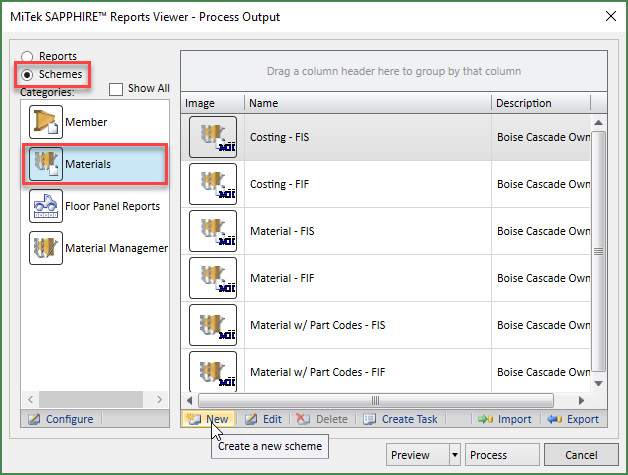Open Configure for categories

(x=60, y=419)
